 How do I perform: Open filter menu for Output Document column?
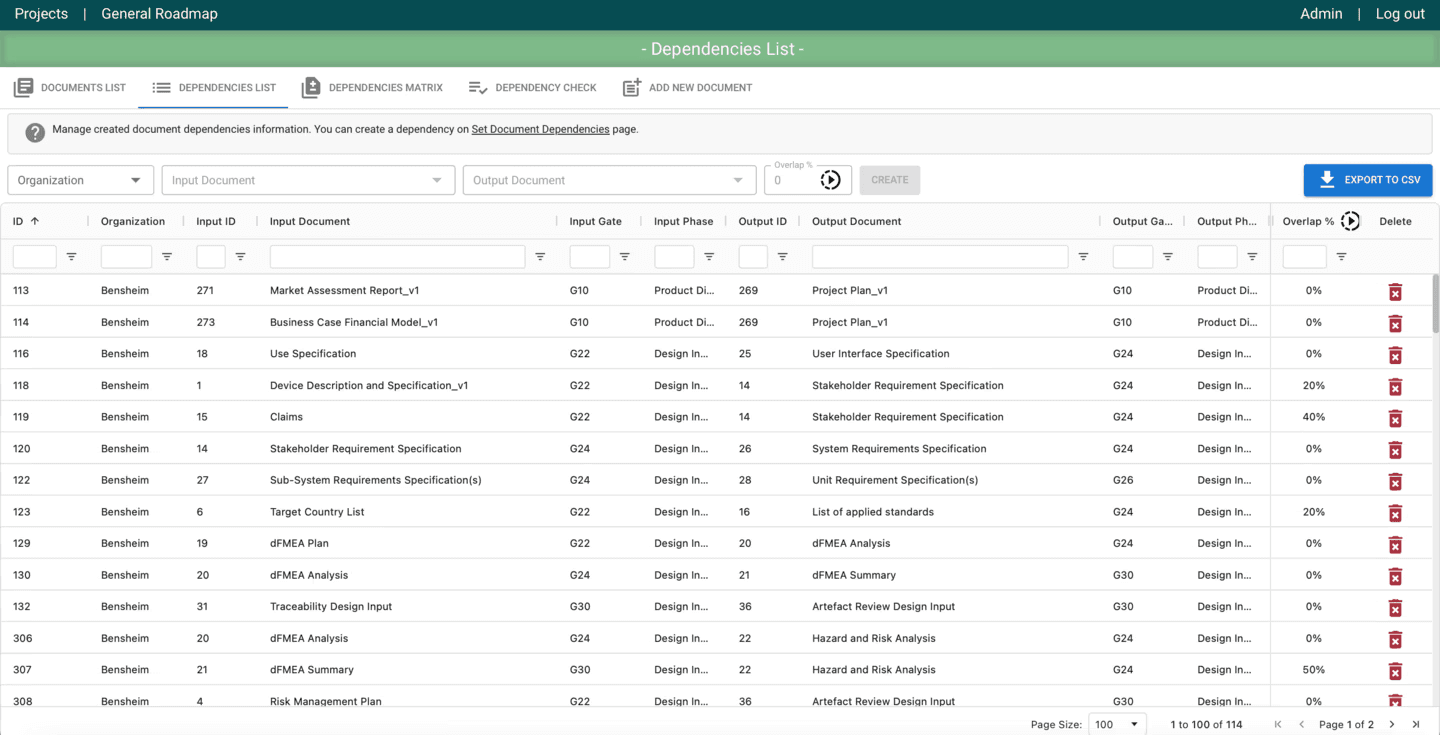pyautogui.click(x=1083, y=257)
